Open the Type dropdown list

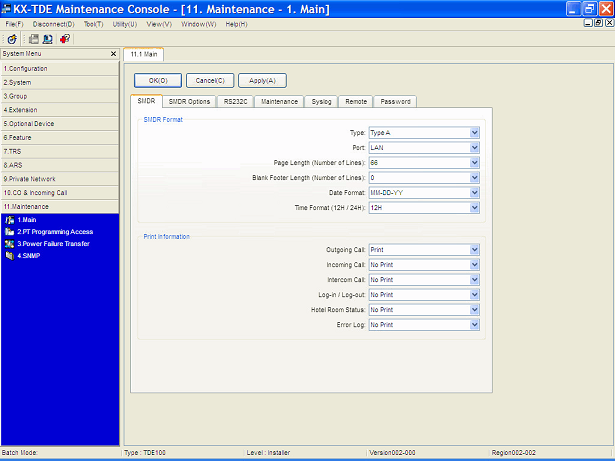[x=474, y=132]
